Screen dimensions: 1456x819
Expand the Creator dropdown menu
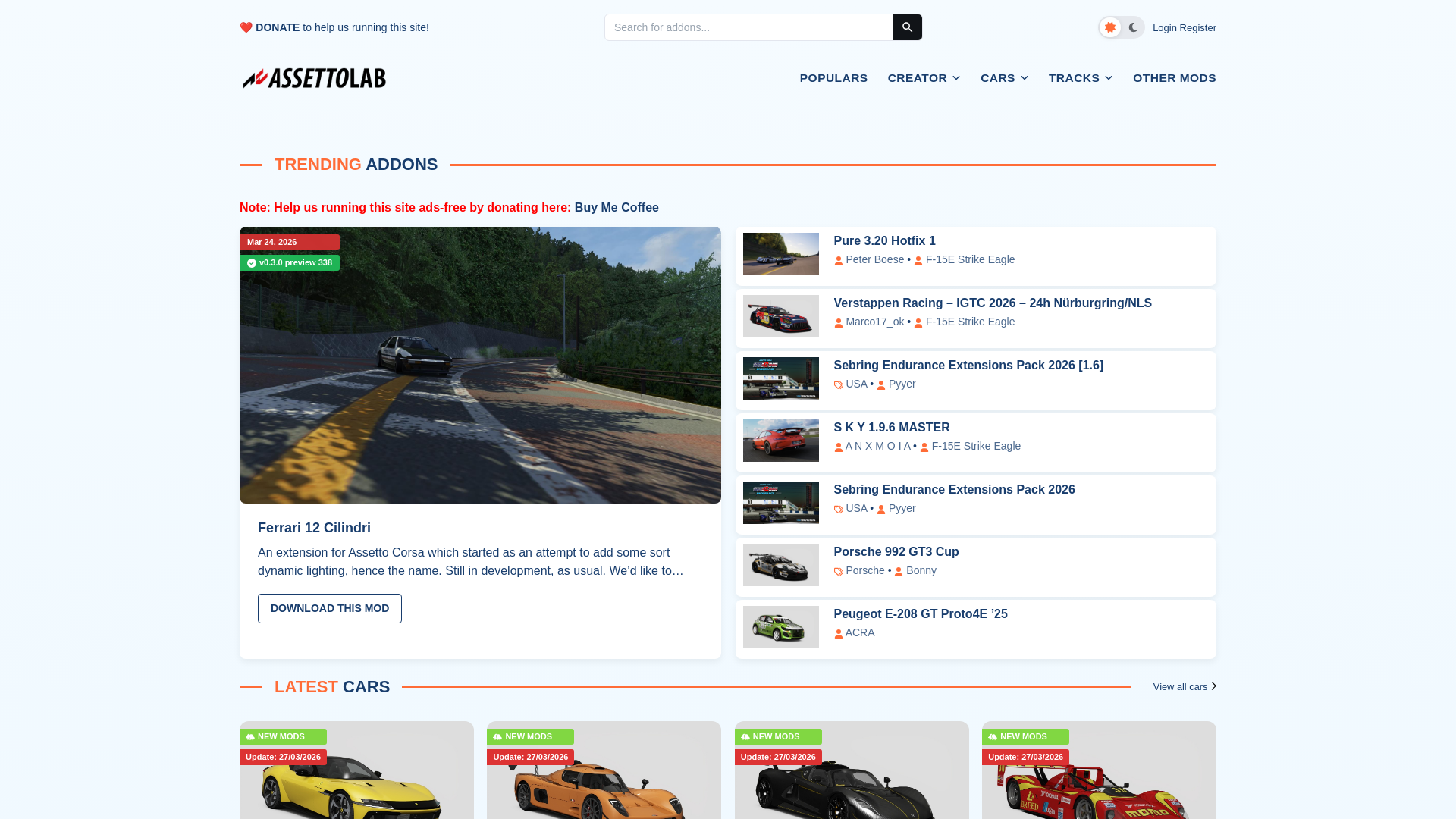pos(924,78)
